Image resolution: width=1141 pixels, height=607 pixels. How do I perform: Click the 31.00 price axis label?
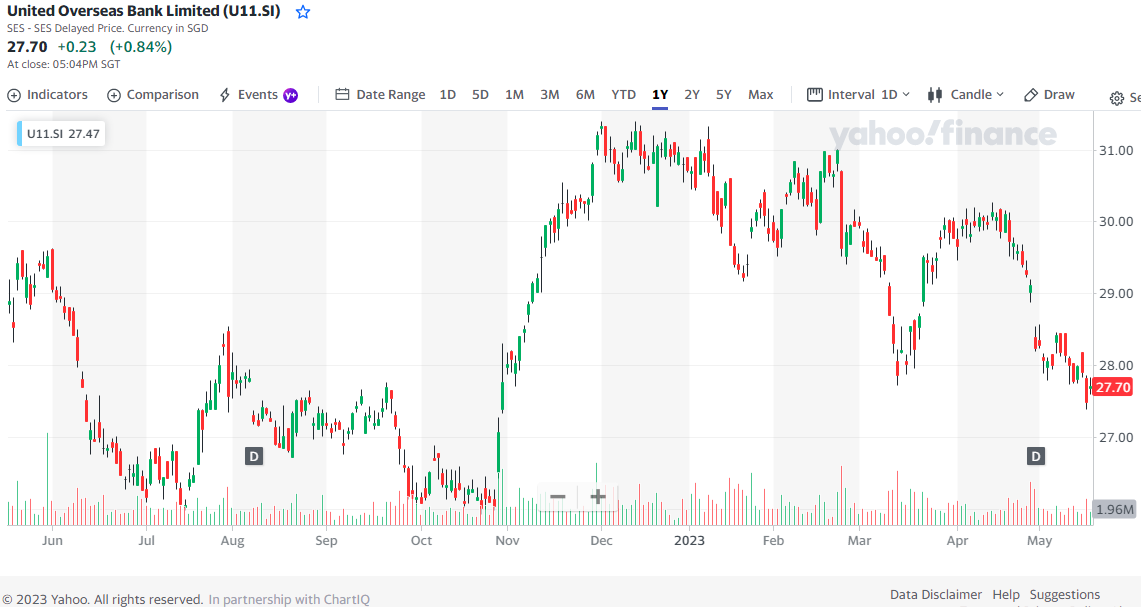coord(1116,151)
